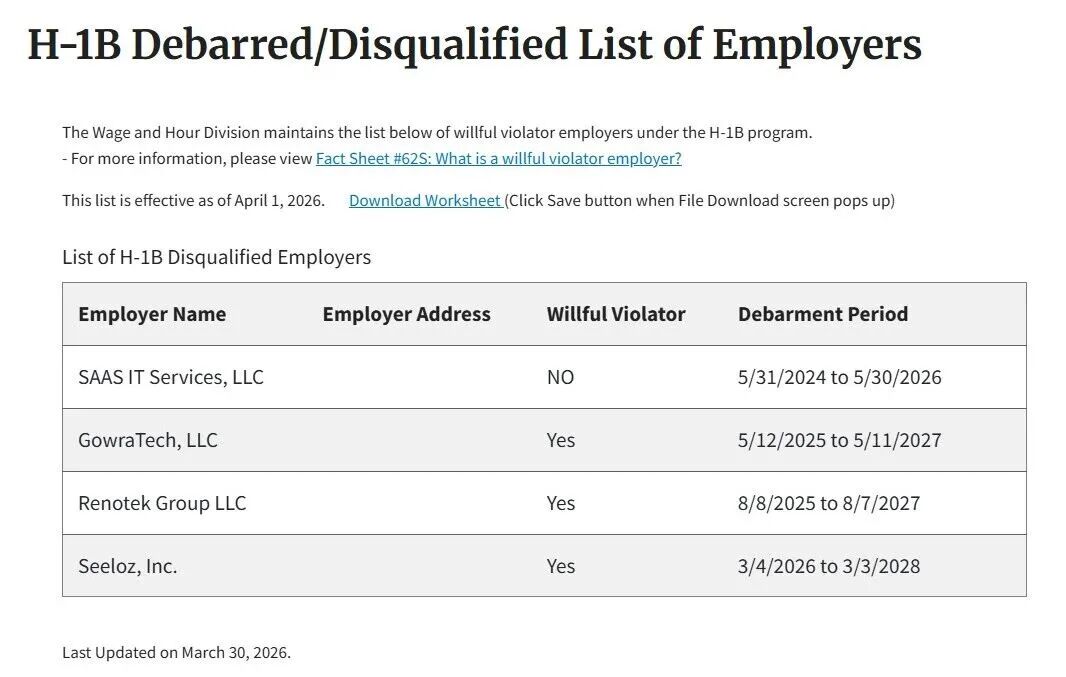1066x677 pixels.
Task: Click the Willful Violator column header
Action: pos(616,314)
